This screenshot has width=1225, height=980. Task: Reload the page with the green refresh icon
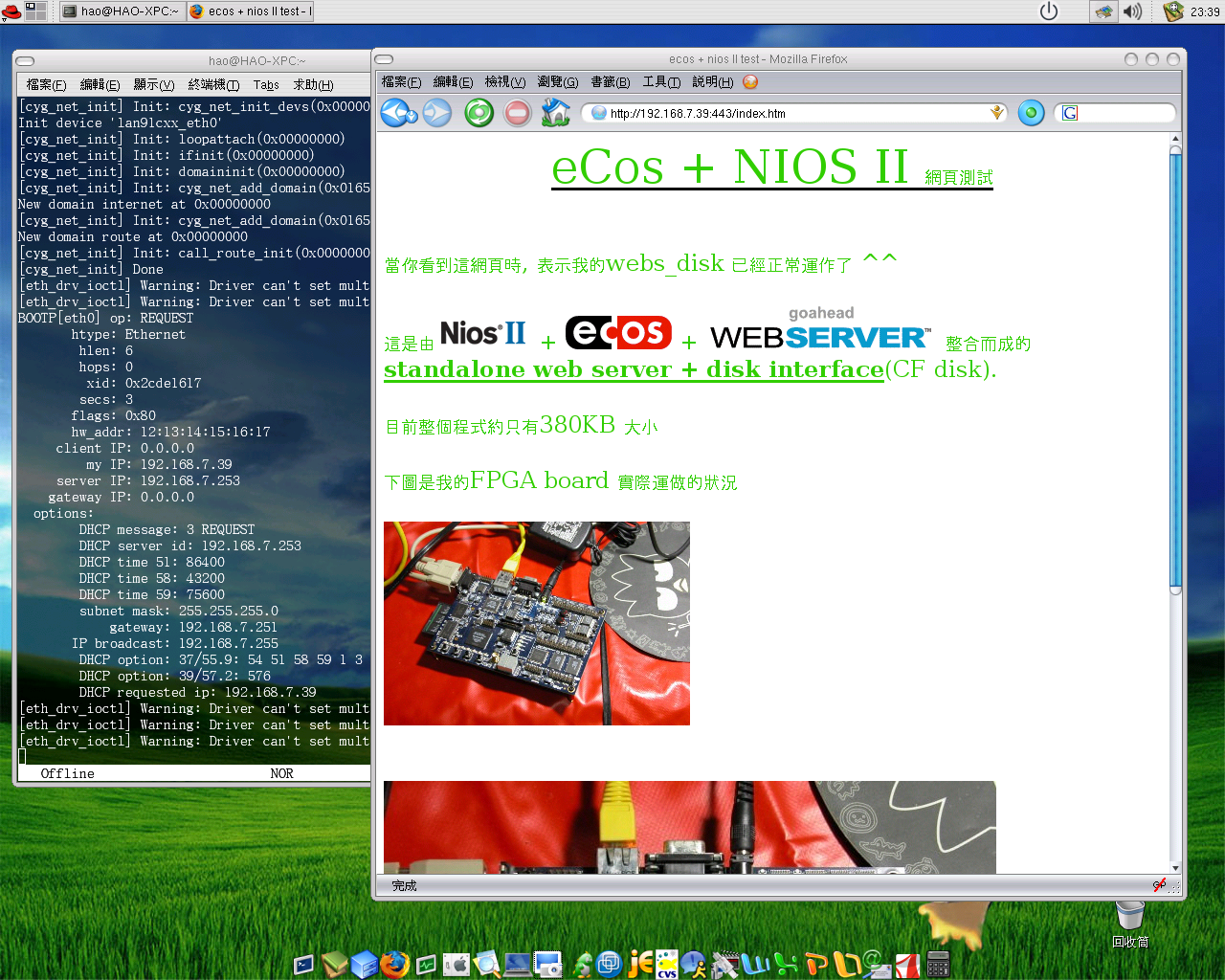pyautogui.click(x=479, y=113)
